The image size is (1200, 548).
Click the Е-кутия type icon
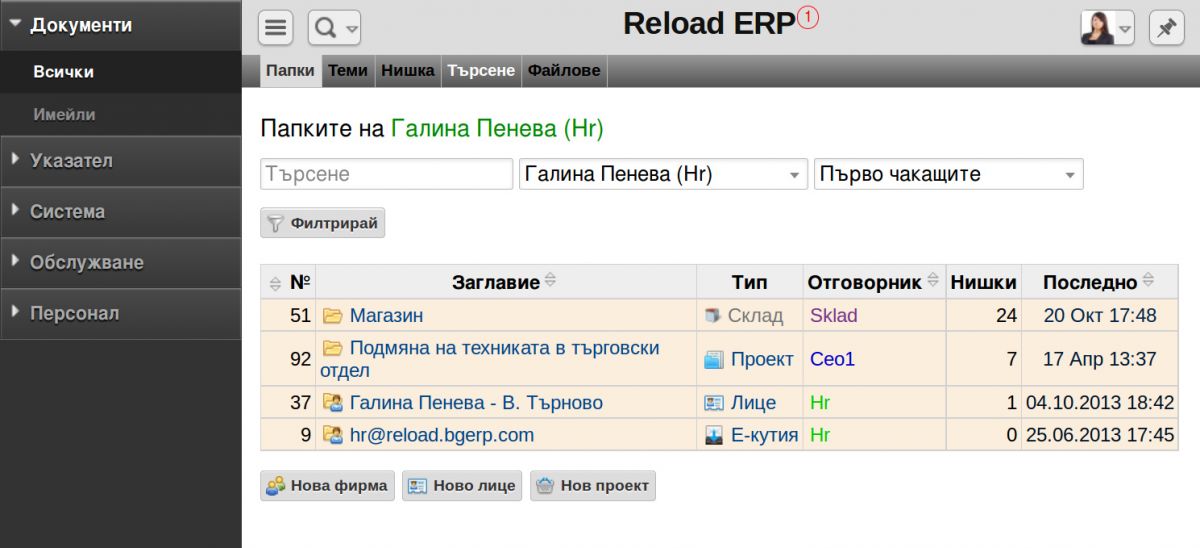pyautogui.click(x=713, y=435)
